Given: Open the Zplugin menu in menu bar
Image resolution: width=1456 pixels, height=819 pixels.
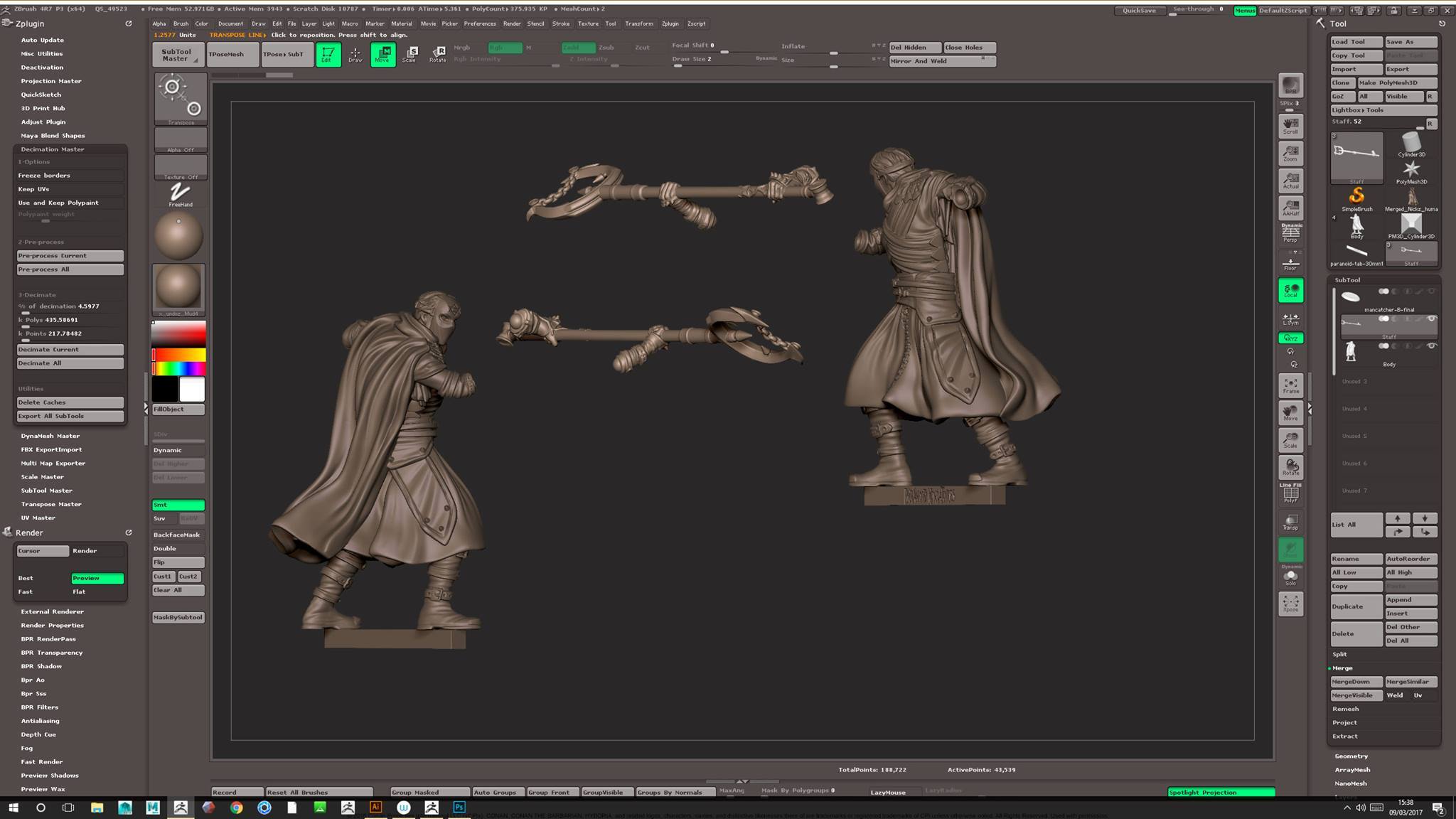Looking at the screenshot, I should click(670, 23).
